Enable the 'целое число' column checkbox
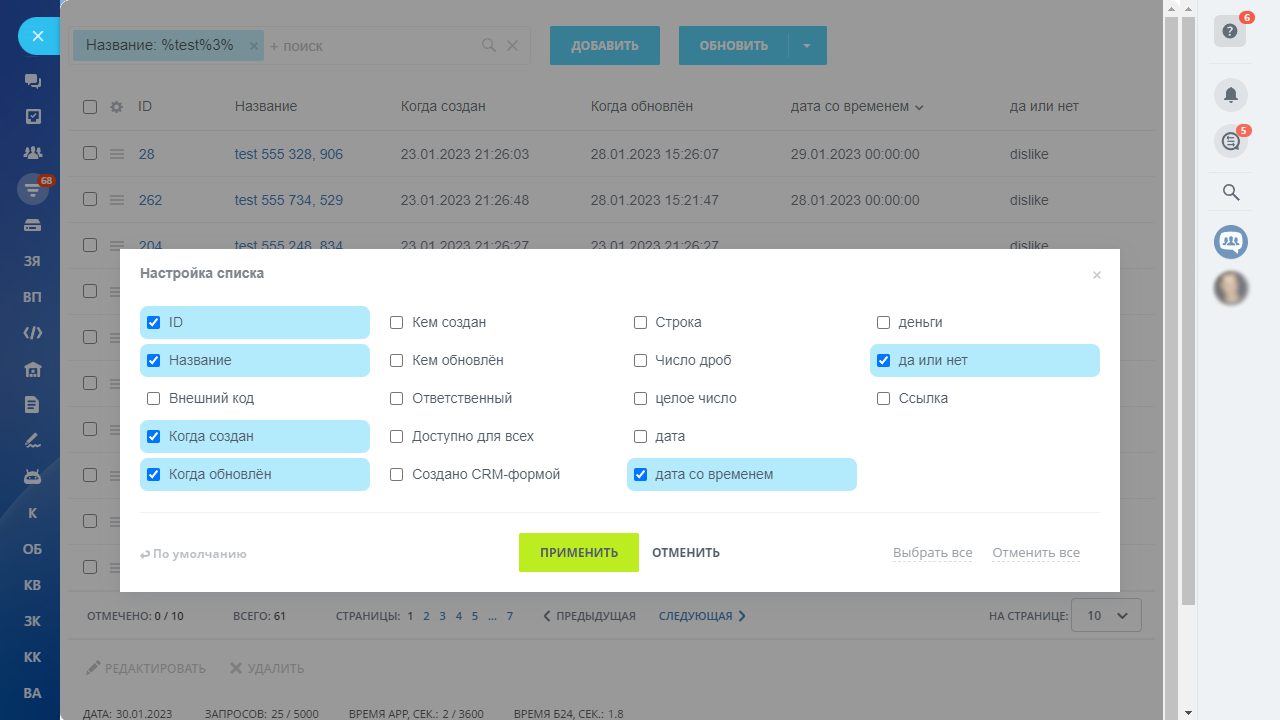The image size is (1280, 720). coord(641,399)
